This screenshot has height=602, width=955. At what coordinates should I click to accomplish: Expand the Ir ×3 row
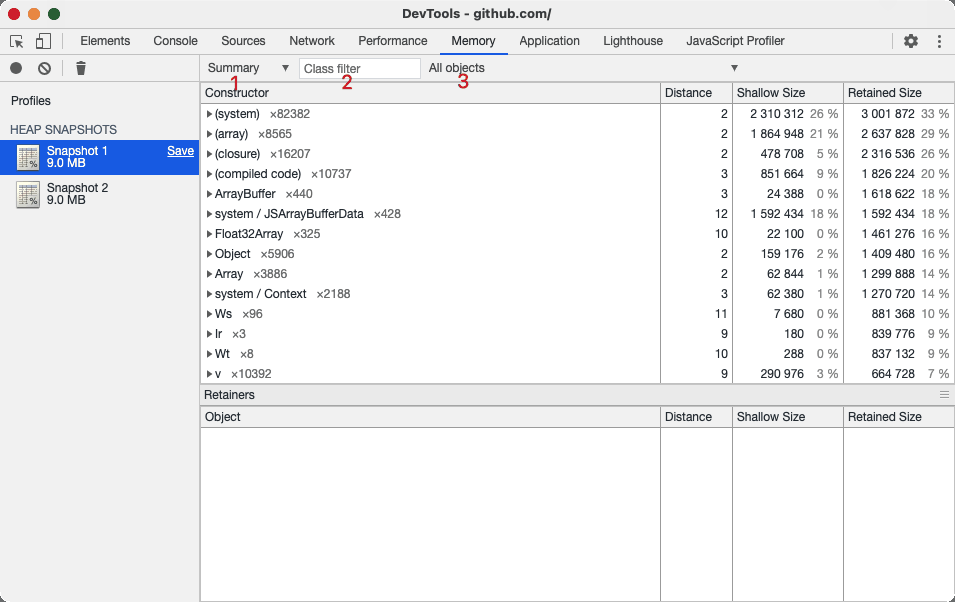pyautogui.click(x=210, y=335)
